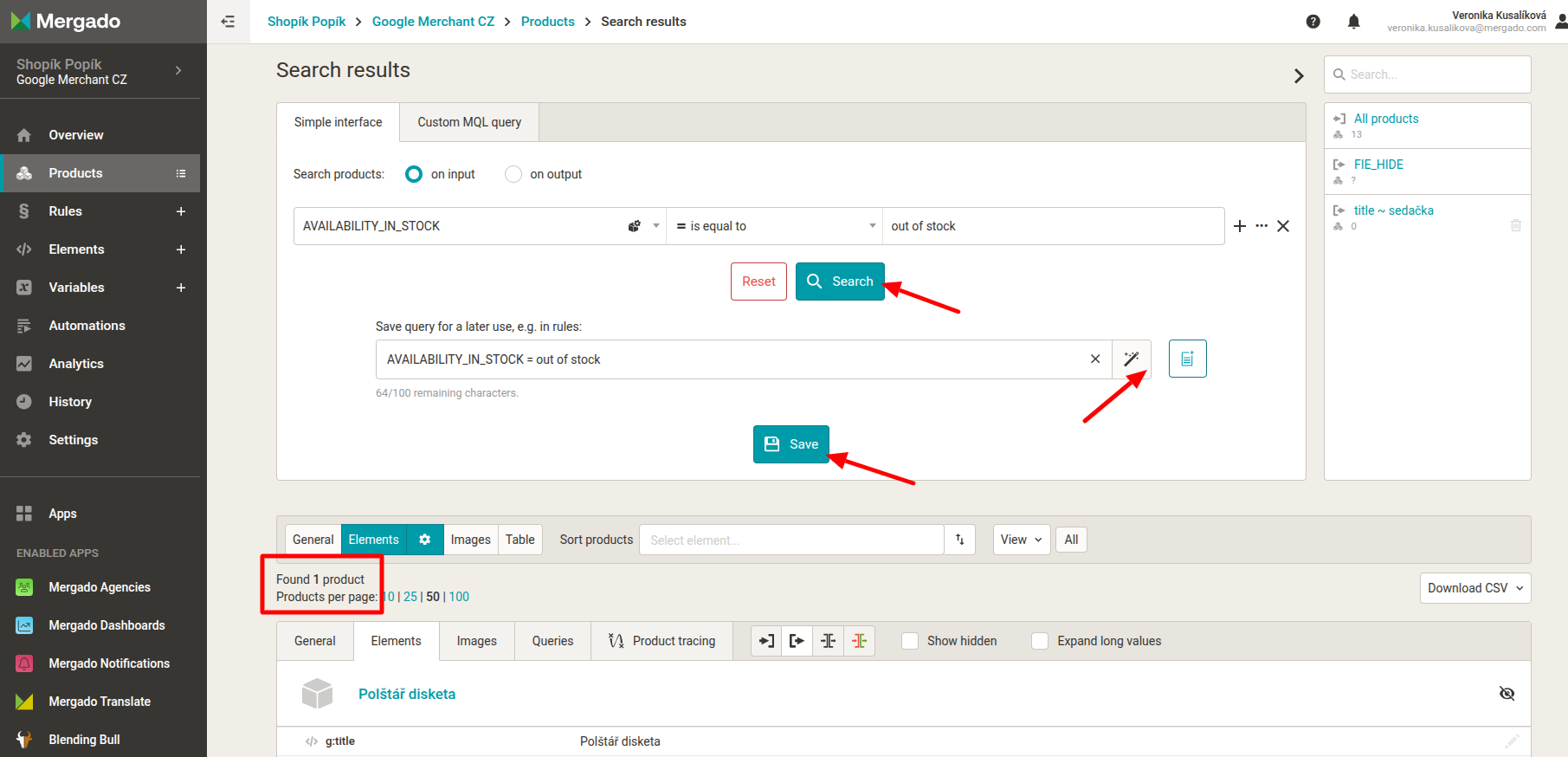Viewport: 1568px width, 757px height.
Task: Clear the saved query name field
Action: click(x=1095, y=359)
